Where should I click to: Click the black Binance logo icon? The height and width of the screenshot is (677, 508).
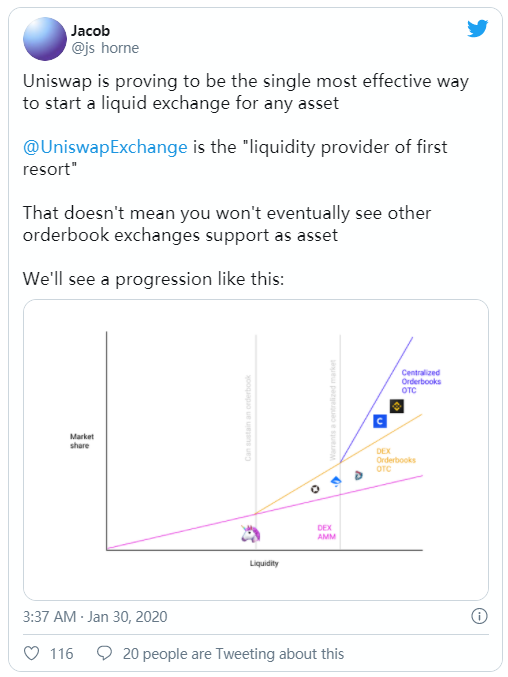click(397, 406)
